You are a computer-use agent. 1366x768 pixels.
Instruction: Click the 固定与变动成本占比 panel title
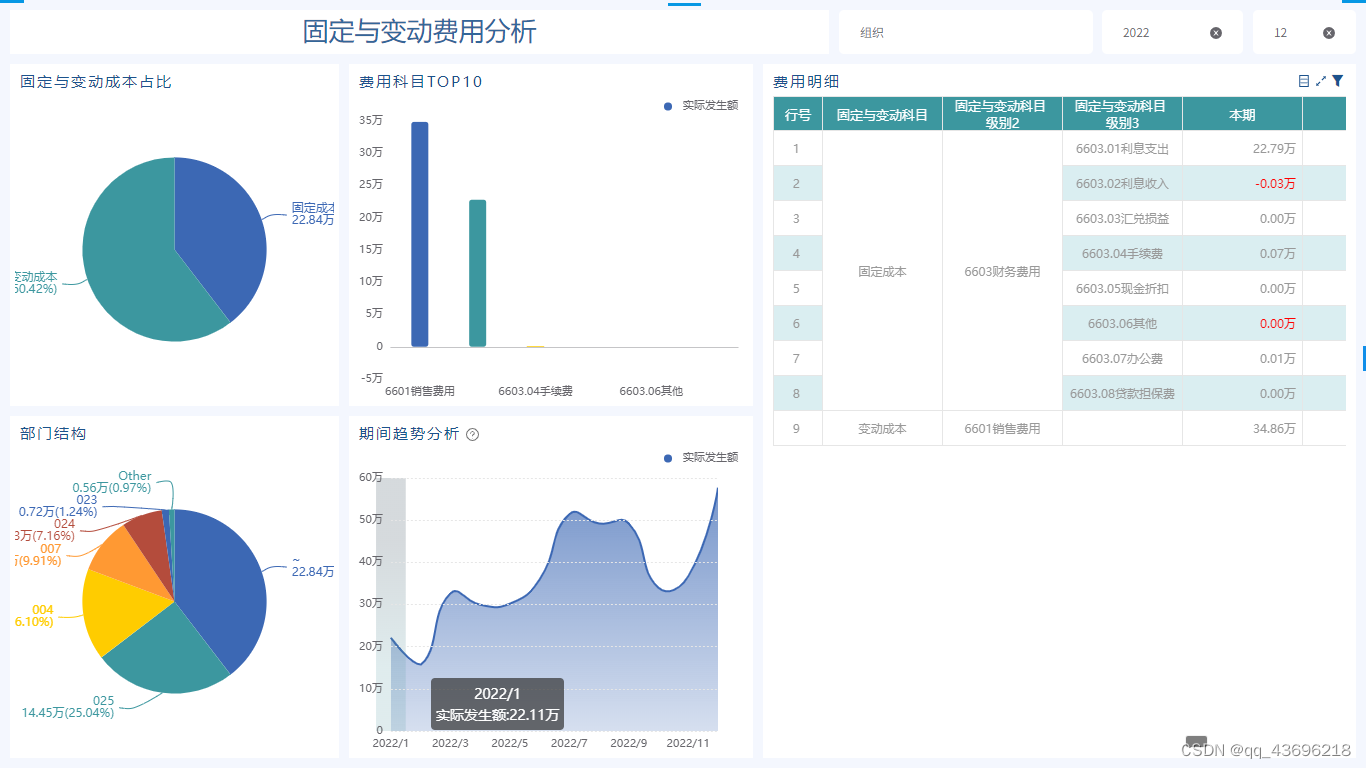tap(96, 81)
